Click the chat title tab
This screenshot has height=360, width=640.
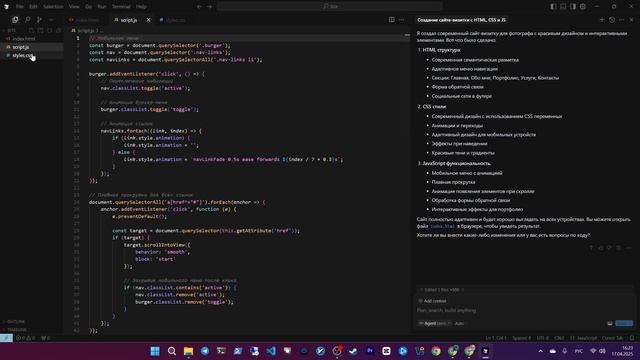coord(462,20)
